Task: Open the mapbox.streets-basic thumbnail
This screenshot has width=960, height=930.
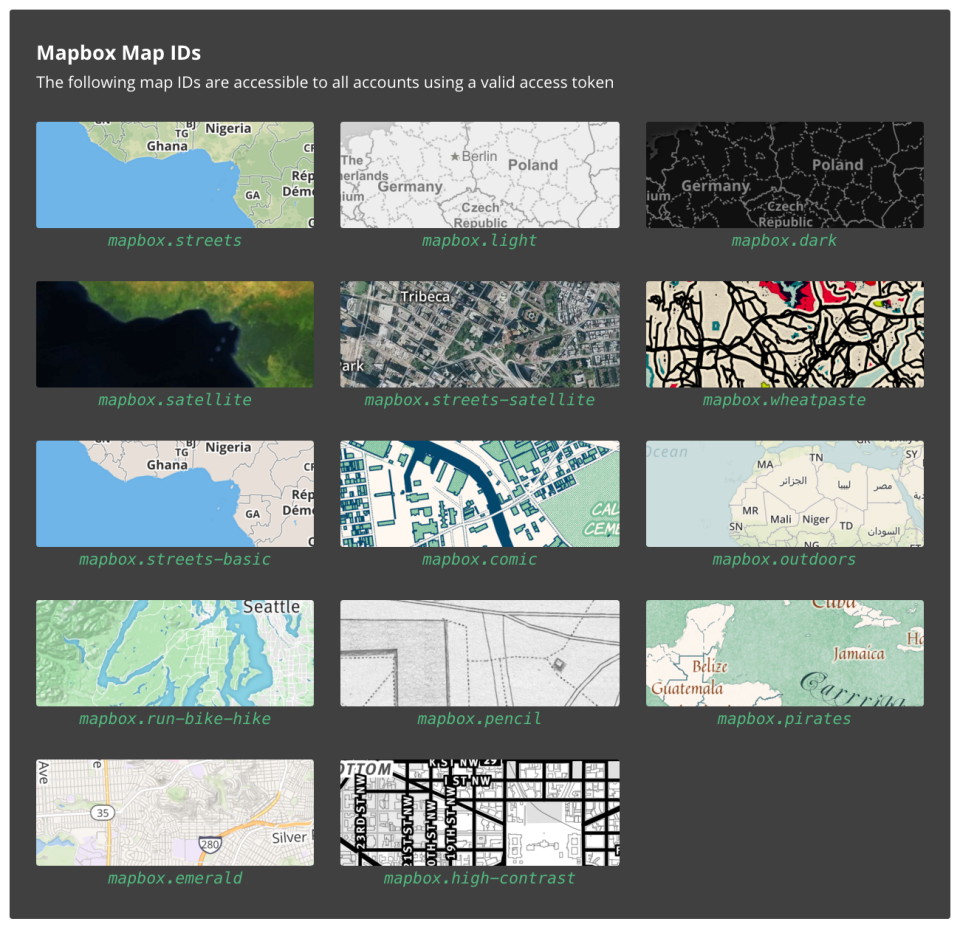Action: [x=175, y=493]
